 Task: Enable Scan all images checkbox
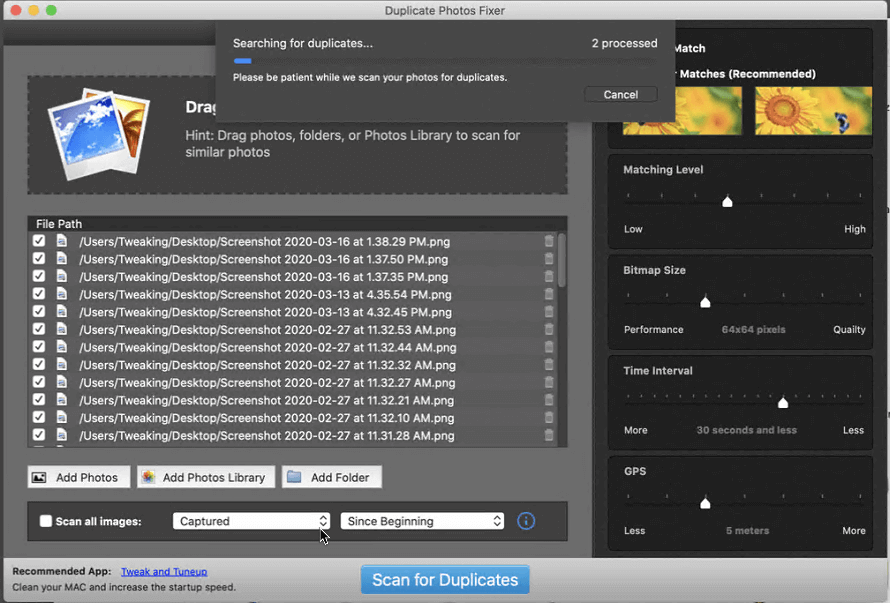coord(46,521)
